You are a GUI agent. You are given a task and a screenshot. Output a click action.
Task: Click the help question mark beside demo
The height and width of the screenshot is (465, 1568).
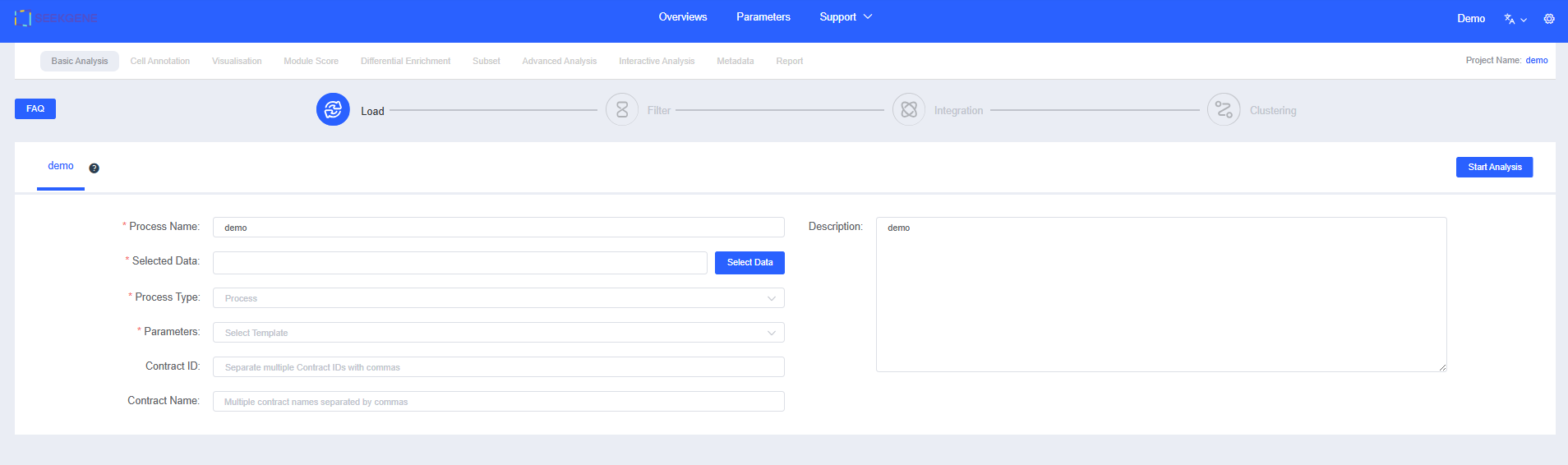click(95, 168)
